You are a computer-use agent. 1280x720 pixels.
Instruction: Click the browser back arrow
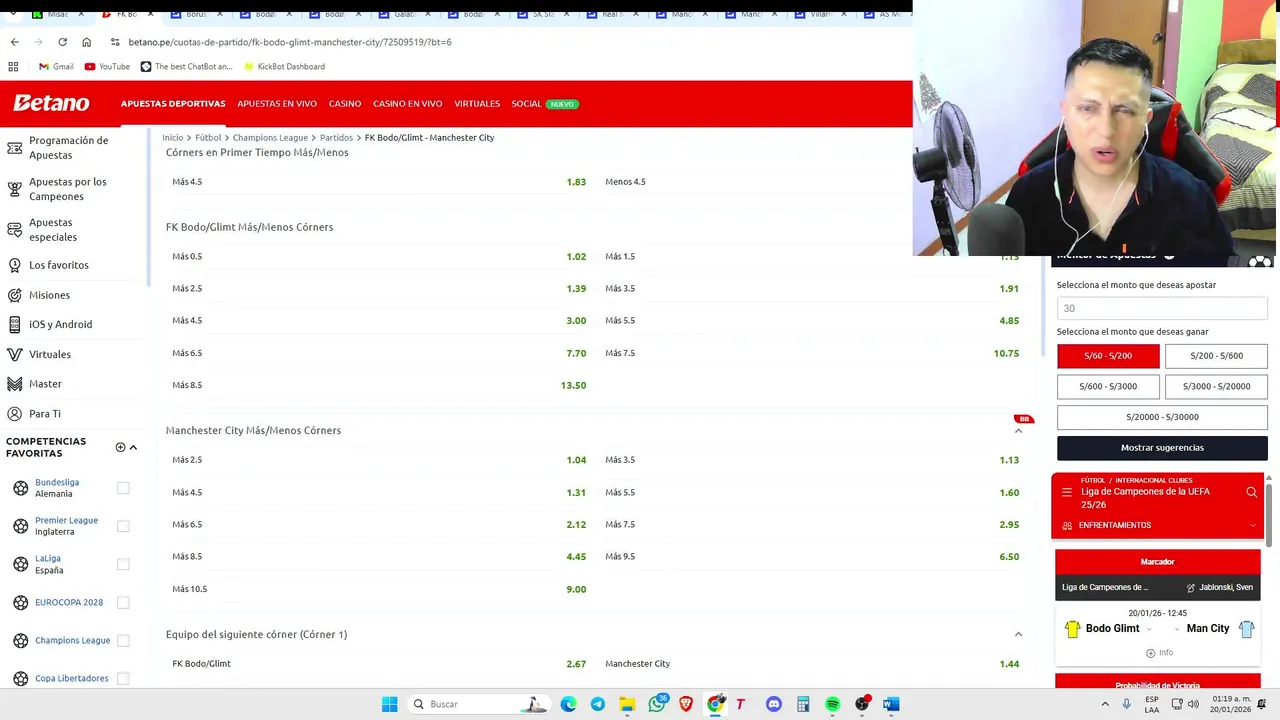pos(14,42)
